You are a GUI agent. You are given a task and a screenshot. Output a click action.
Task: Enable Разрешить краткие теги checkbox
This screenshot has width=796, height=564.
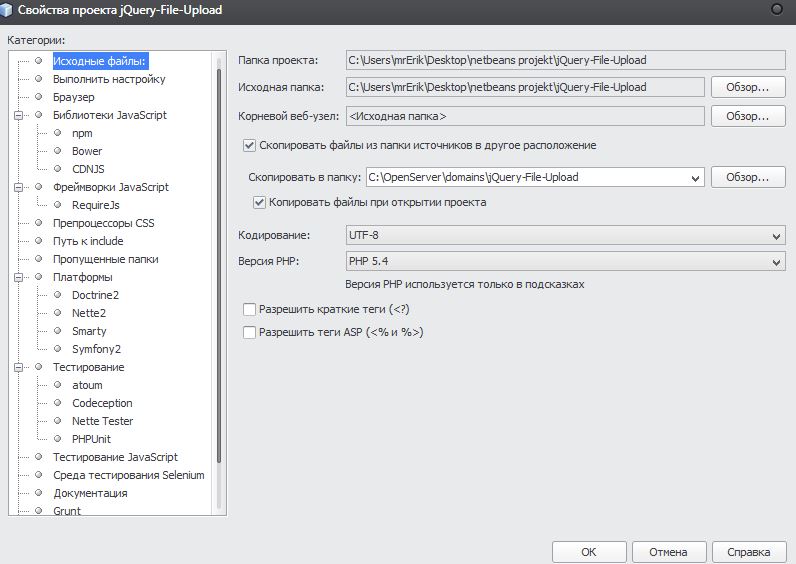coord(250,310)
